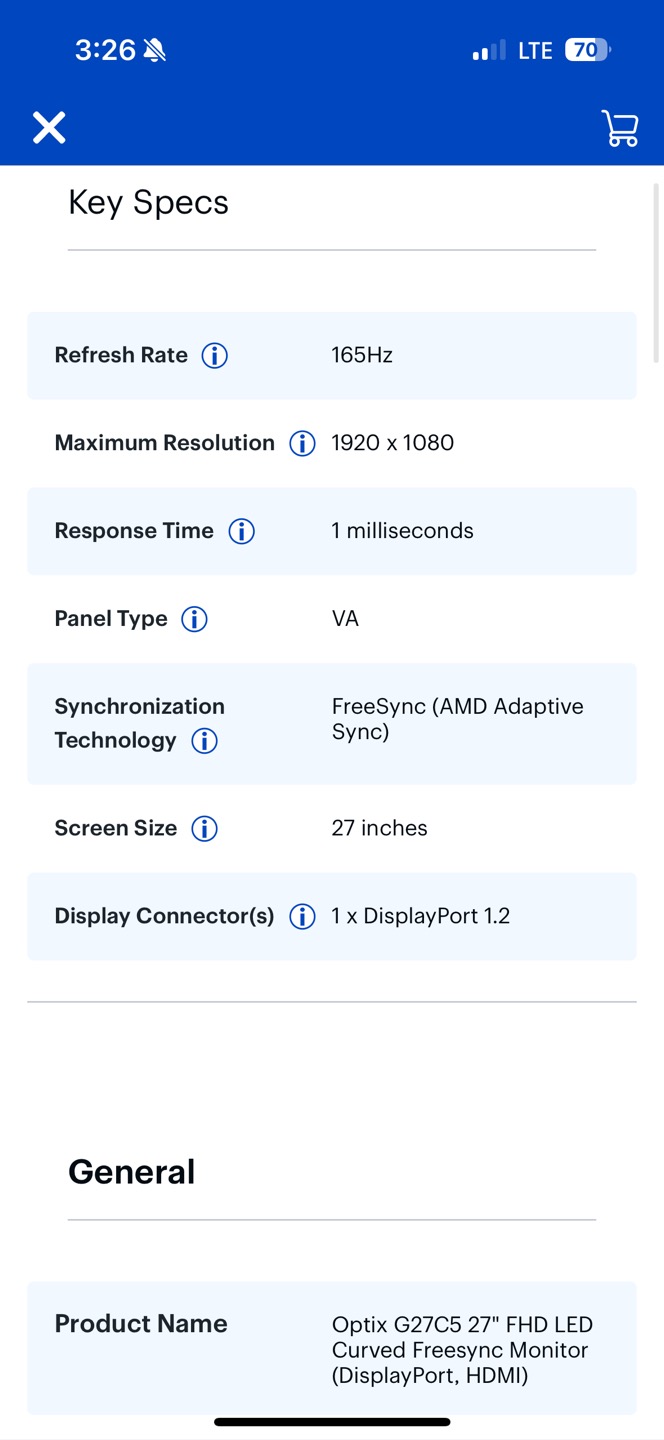Select the Refresh Rate 165Hz row
Image resolution: width=664 pixels, height=1440 pixels.
[x=332, y=355]
